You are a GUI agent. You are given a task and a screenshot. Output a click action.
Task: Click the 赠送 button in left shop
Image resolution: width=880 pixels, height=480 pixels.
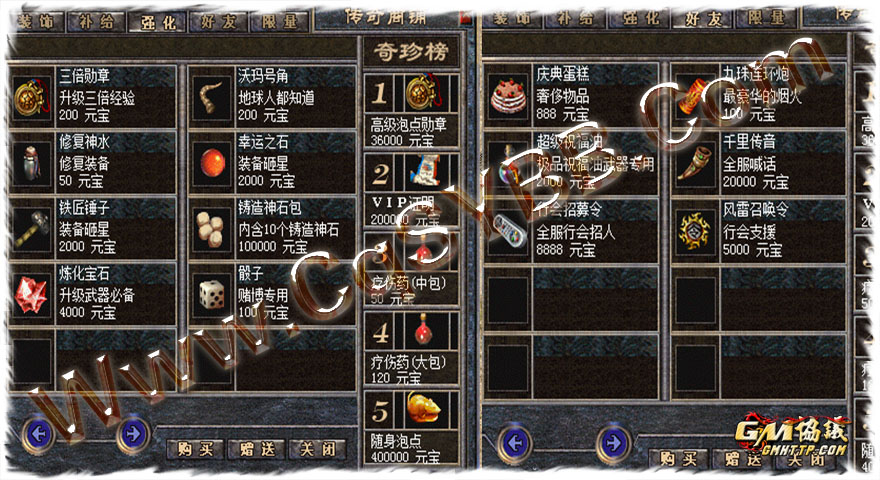[258, 449]
